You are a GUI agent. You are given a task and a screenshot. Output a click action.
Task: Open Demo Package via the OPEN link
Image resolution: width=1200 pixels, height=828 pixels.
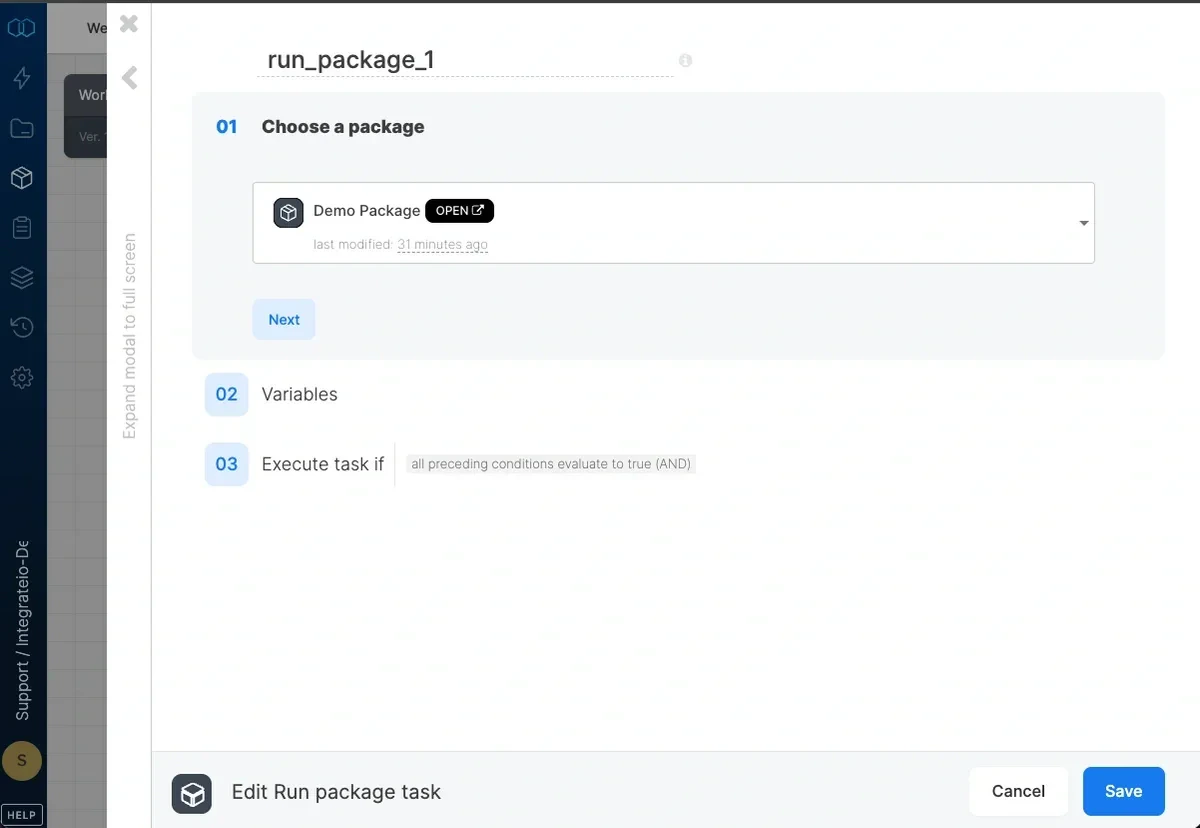tap(459, 210)
